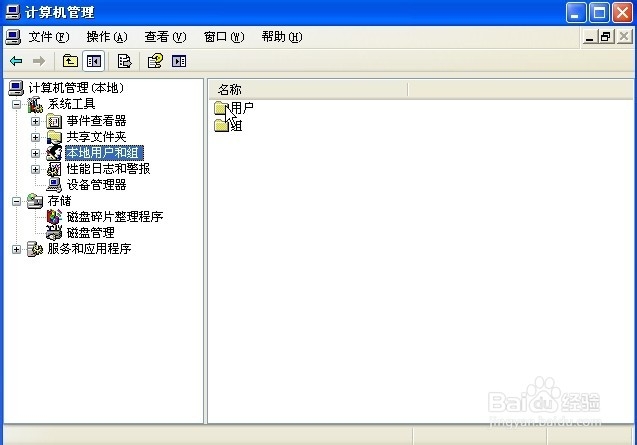This screenshot has width=637, height=445.
Task: Expand the 性能日志和警报 node
Action: pos(35,169)
